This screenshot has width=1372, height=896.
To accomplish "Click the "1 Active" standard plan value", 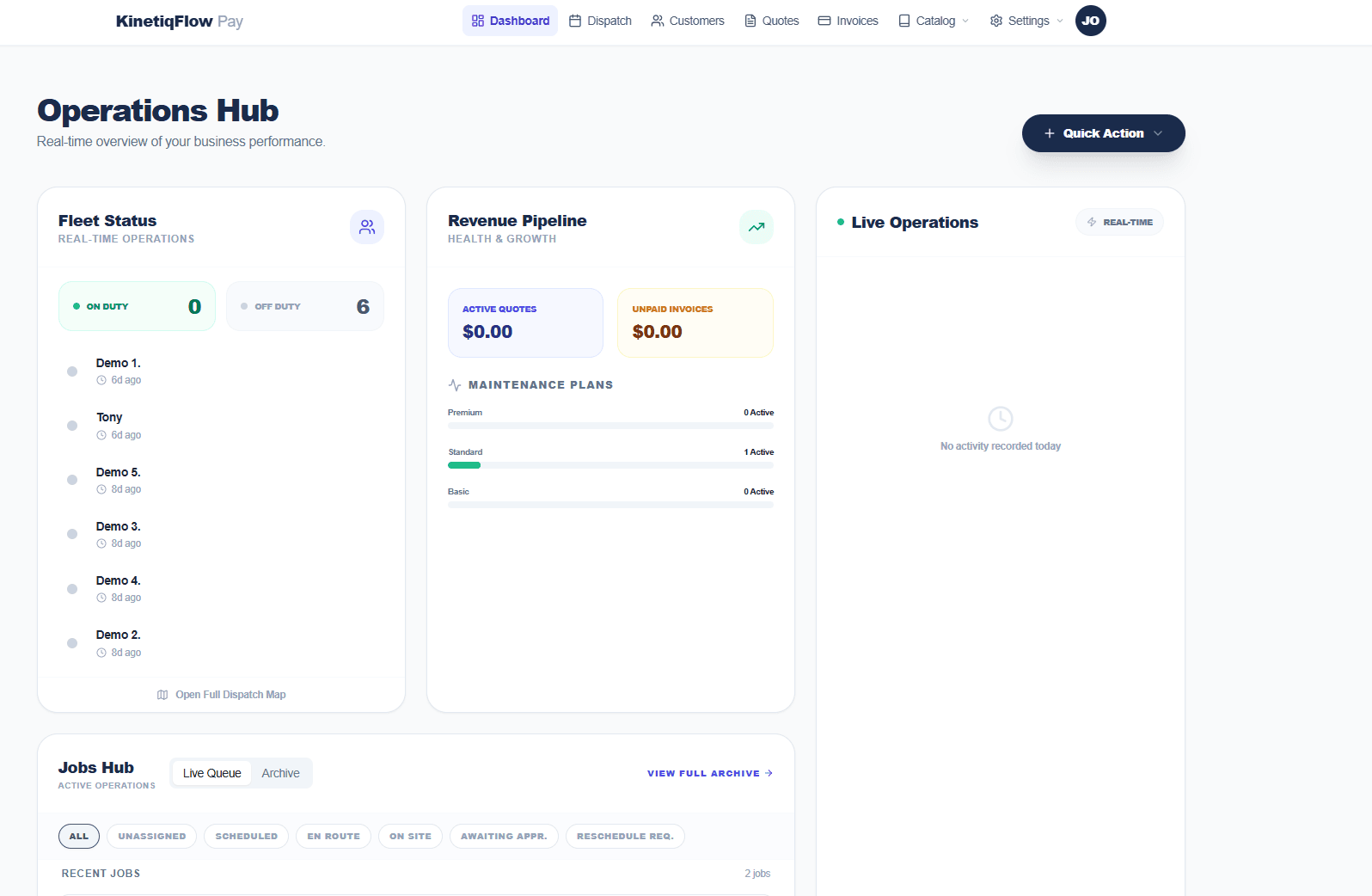I will [x=759, y=452].
